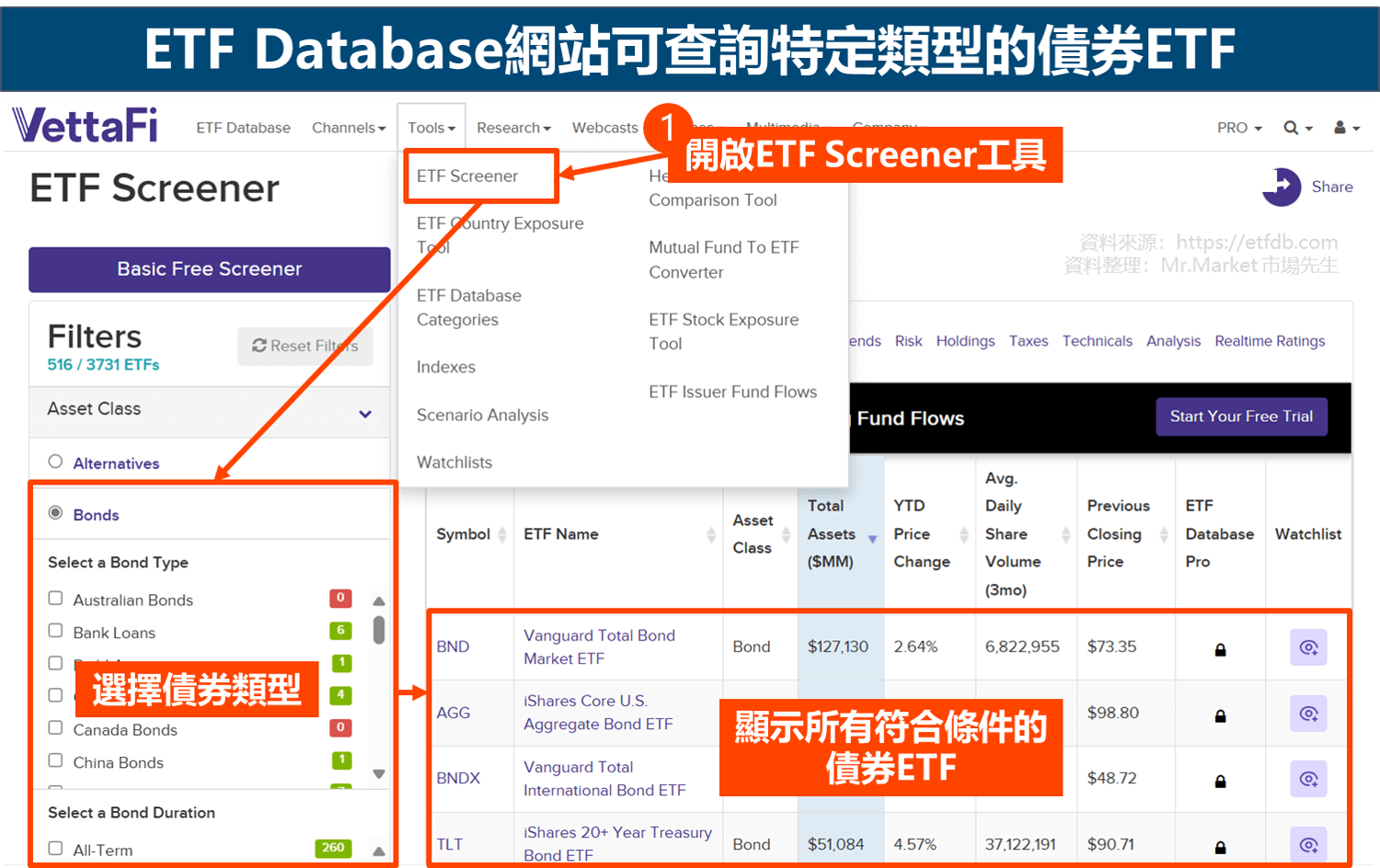The image size is (1380, 868).
Task: Click bond type list scroll up arrow
Action: (378, 601)
